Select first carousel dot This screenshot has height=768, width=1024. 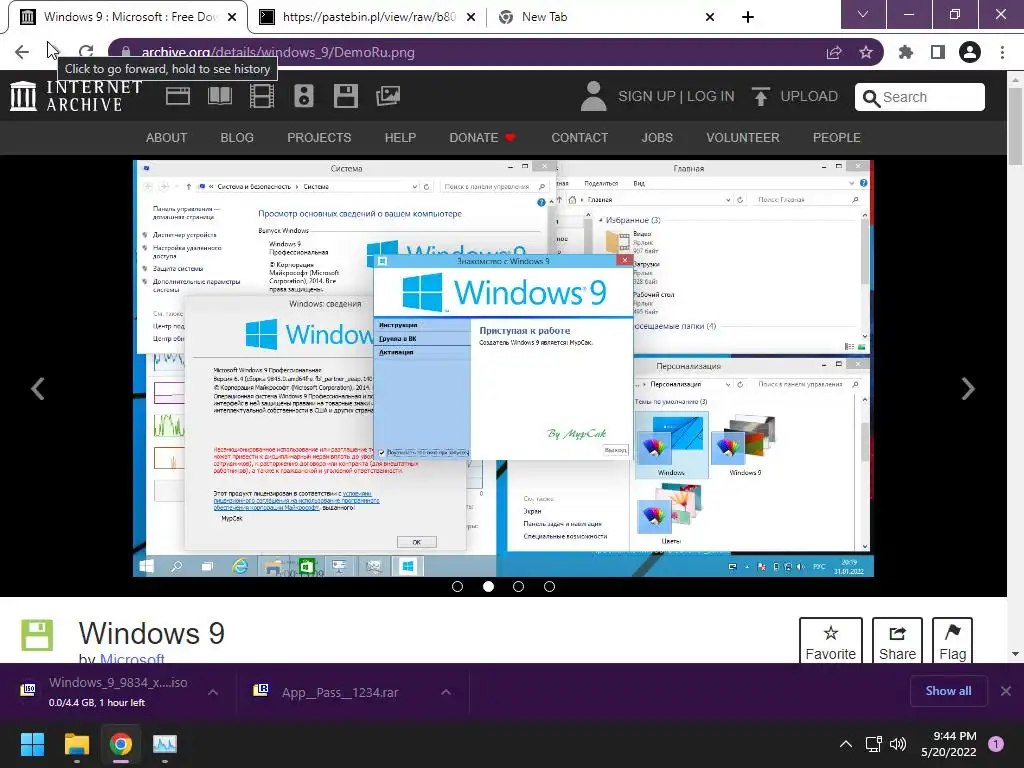coord(457,586)
